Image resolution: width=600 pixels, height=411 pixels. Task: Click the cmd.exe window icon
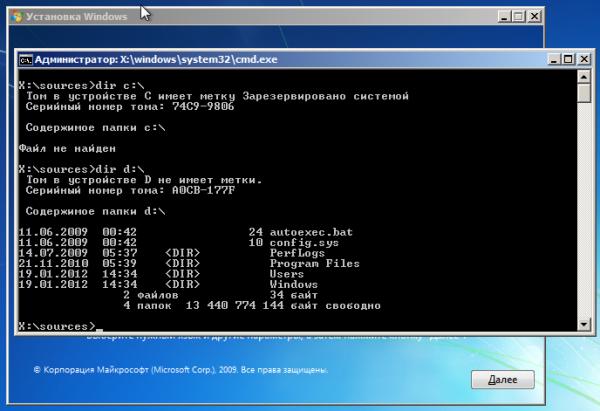pyautogui.click(x=27, y=59)
